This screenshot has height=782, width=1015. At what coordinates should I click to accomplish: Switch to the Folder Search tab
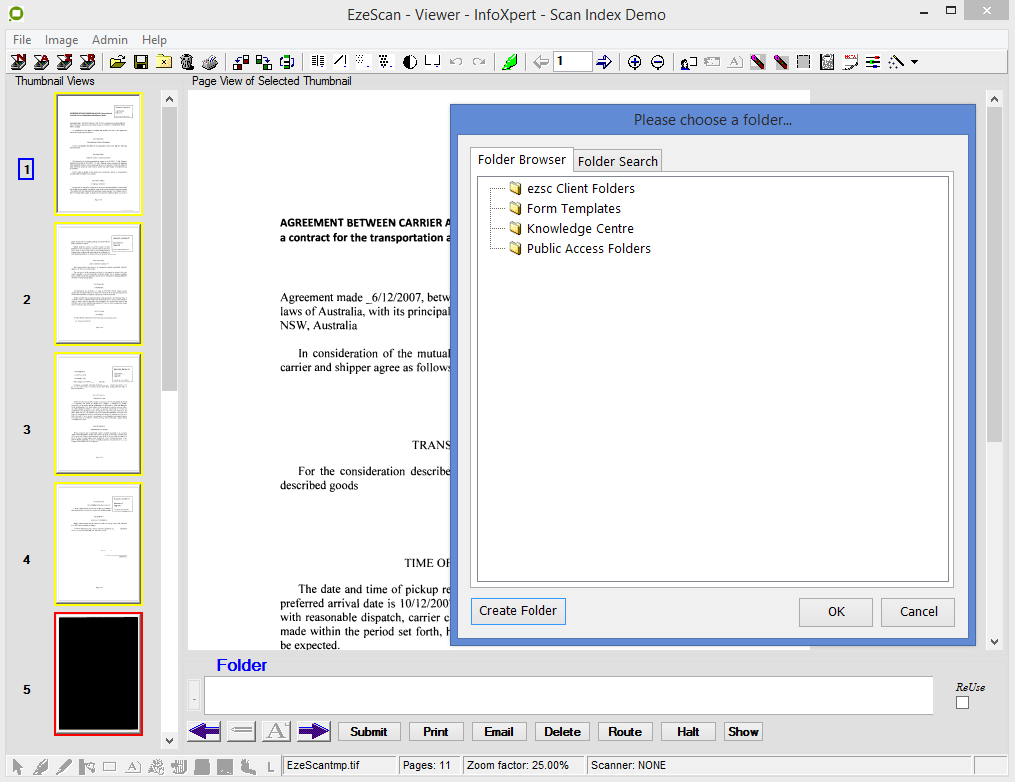tap(617, 161)
